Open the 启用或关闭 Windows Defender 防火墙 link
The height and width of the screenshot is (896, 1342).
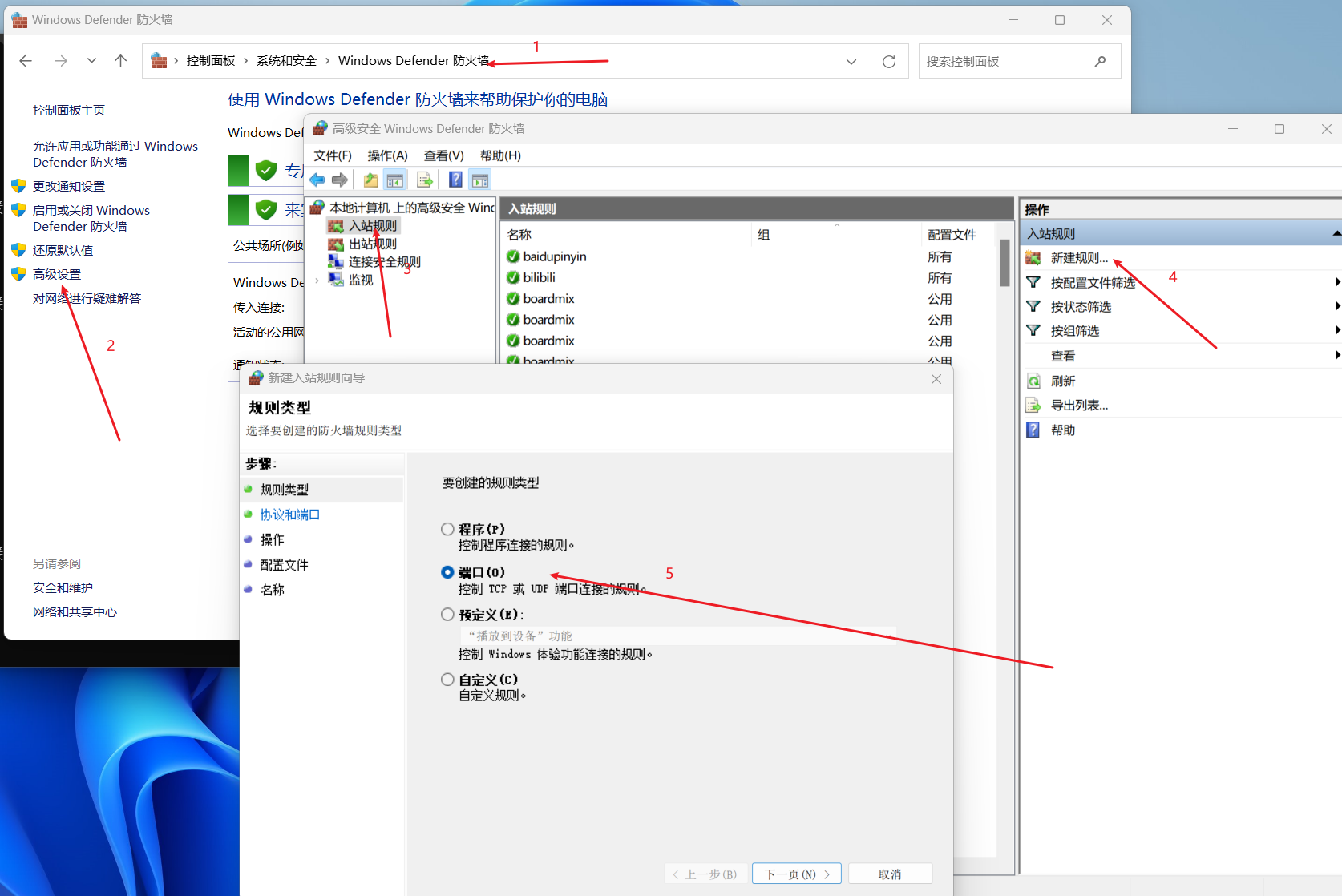[x=91, y=218]
